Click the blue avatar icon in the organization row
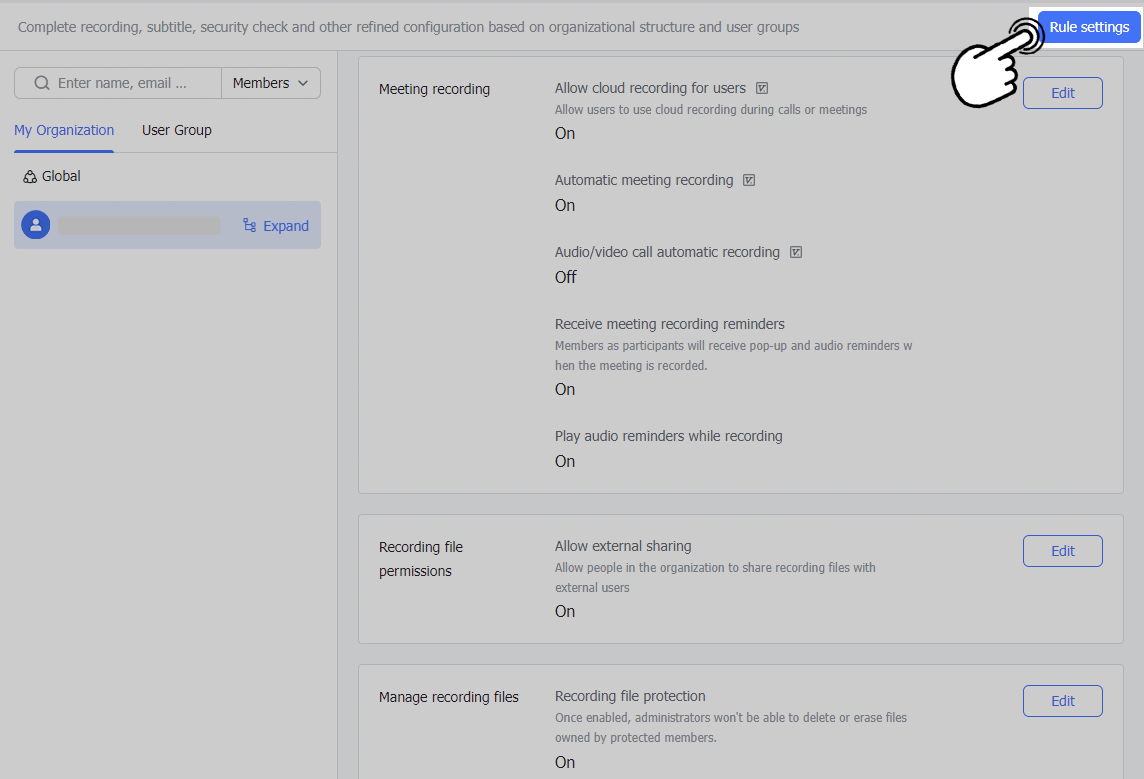 [35, 224]
